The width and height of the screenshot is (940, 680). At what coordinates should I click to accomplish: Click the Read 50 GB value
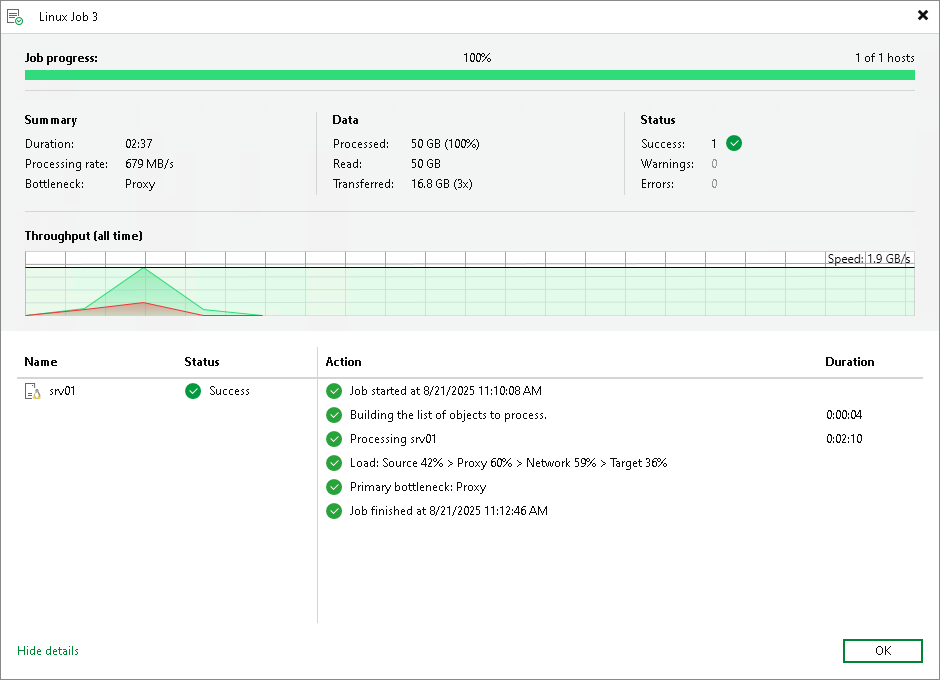click(426, 164)
